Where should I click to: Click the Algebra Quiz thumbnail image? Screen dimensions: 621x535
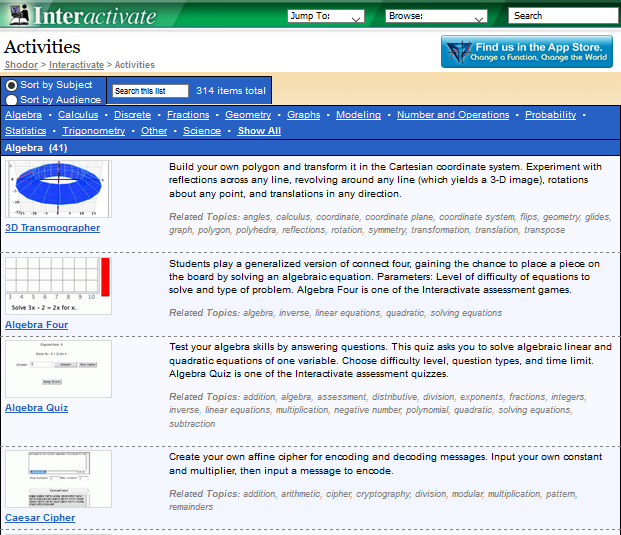[x=59, y=369]
